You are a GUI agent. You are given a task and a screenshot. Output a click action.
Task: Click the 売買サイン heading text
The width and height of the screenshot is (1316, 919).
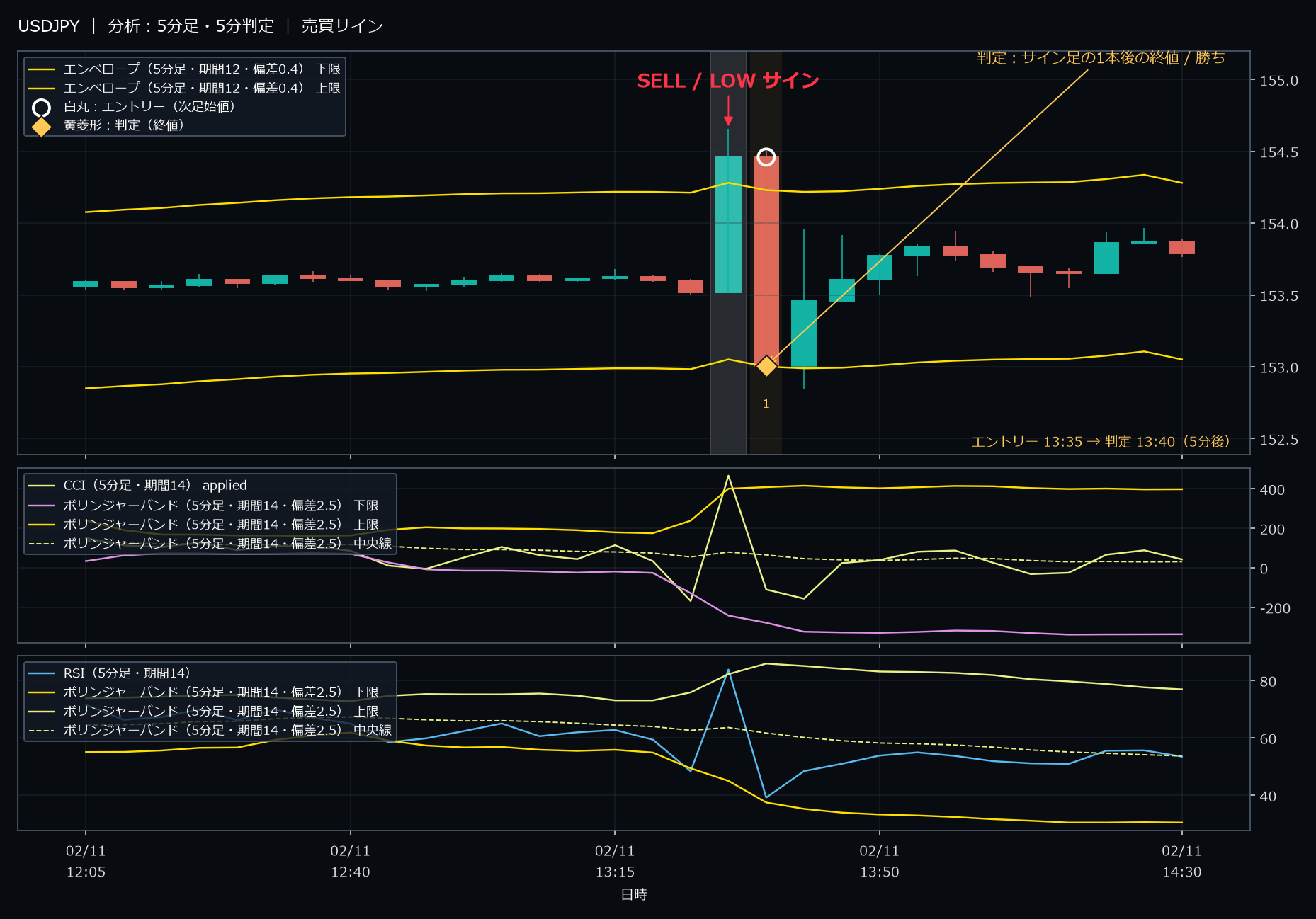[x=342, y=26]
